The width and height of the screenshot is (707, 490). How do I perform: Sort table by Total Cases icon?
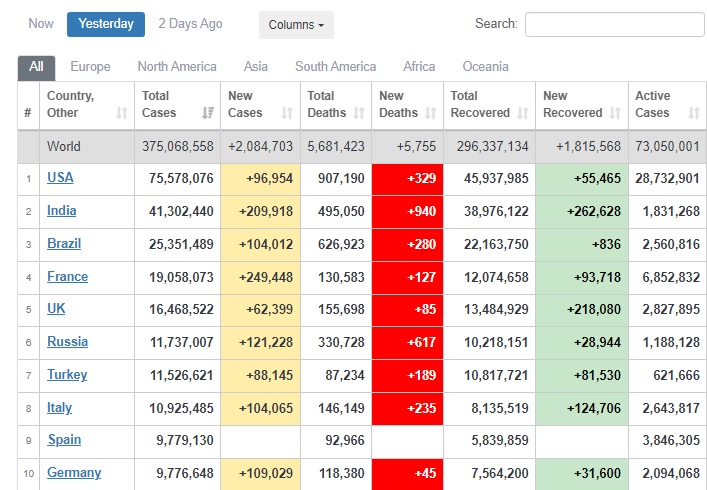click(x=208, y=113)
